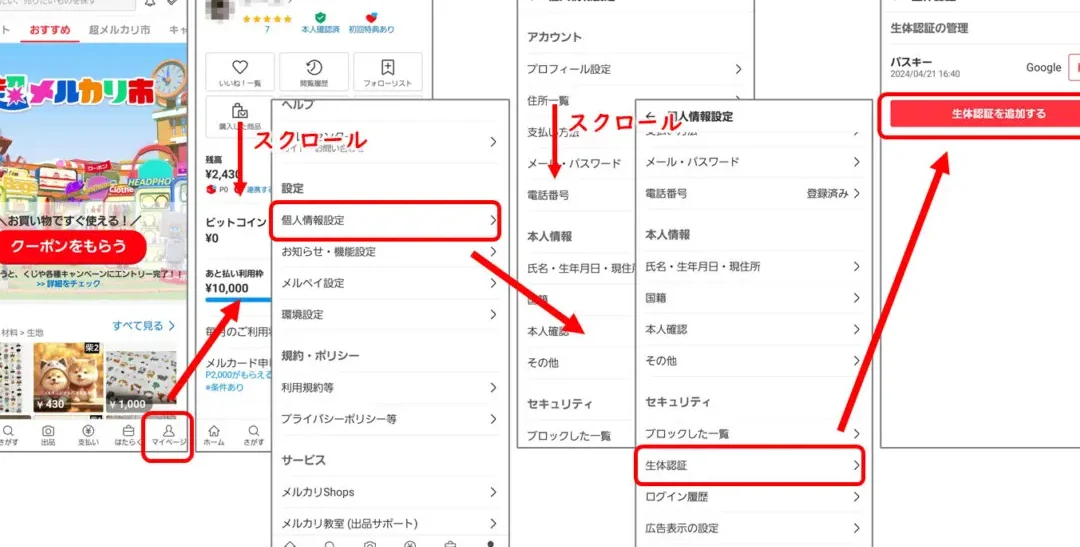
Task: Tap ビットコイン ¥0 row
Action: [238, 230]
